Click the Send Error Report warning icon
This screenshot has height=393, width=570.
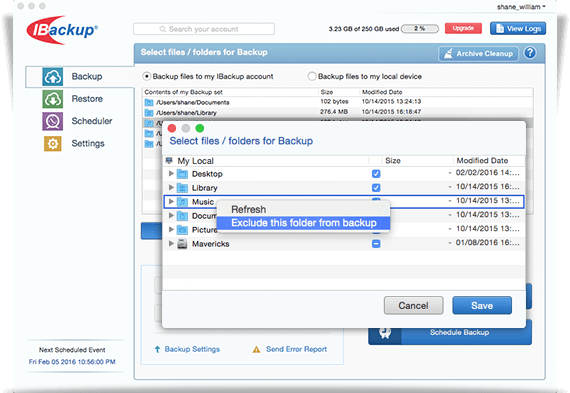(x=256, y=349)
